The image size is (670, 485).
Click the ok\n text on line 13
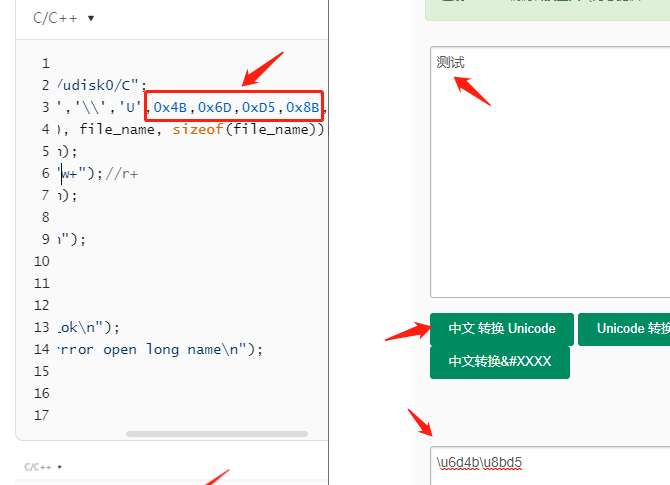(x=78, y=328)
